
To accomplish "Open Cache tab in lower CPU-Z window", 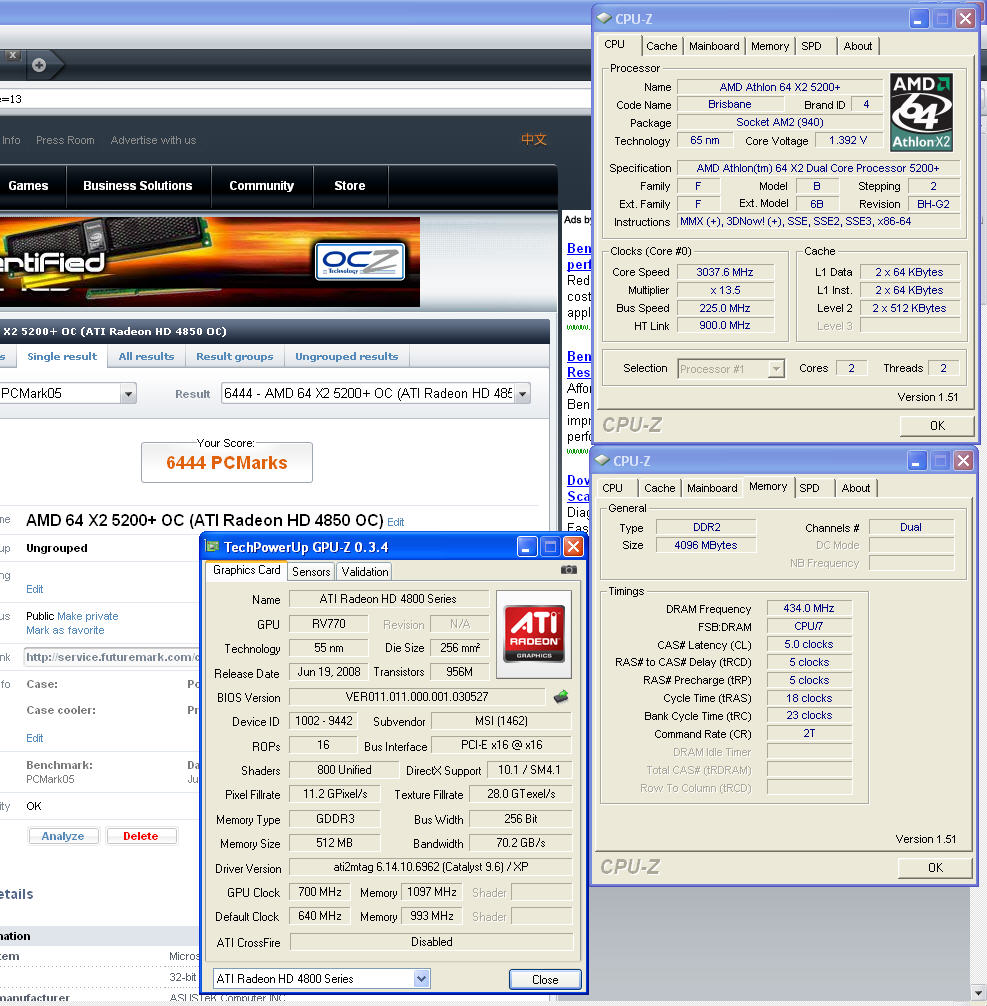I will (660, 488).
